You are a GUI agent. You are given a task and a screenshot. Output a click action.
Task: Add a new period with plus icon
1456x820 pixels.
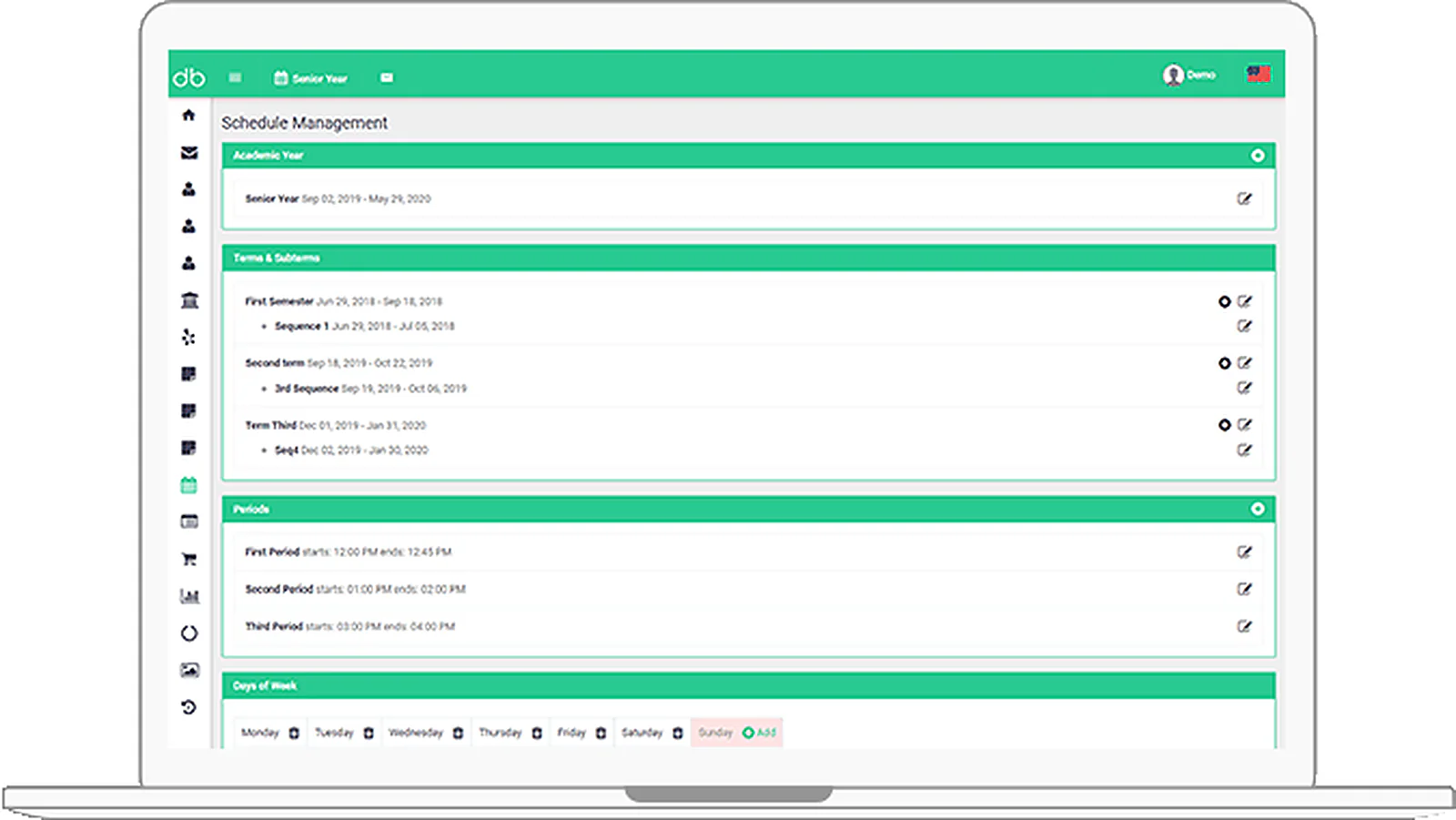coord(1258,509)
